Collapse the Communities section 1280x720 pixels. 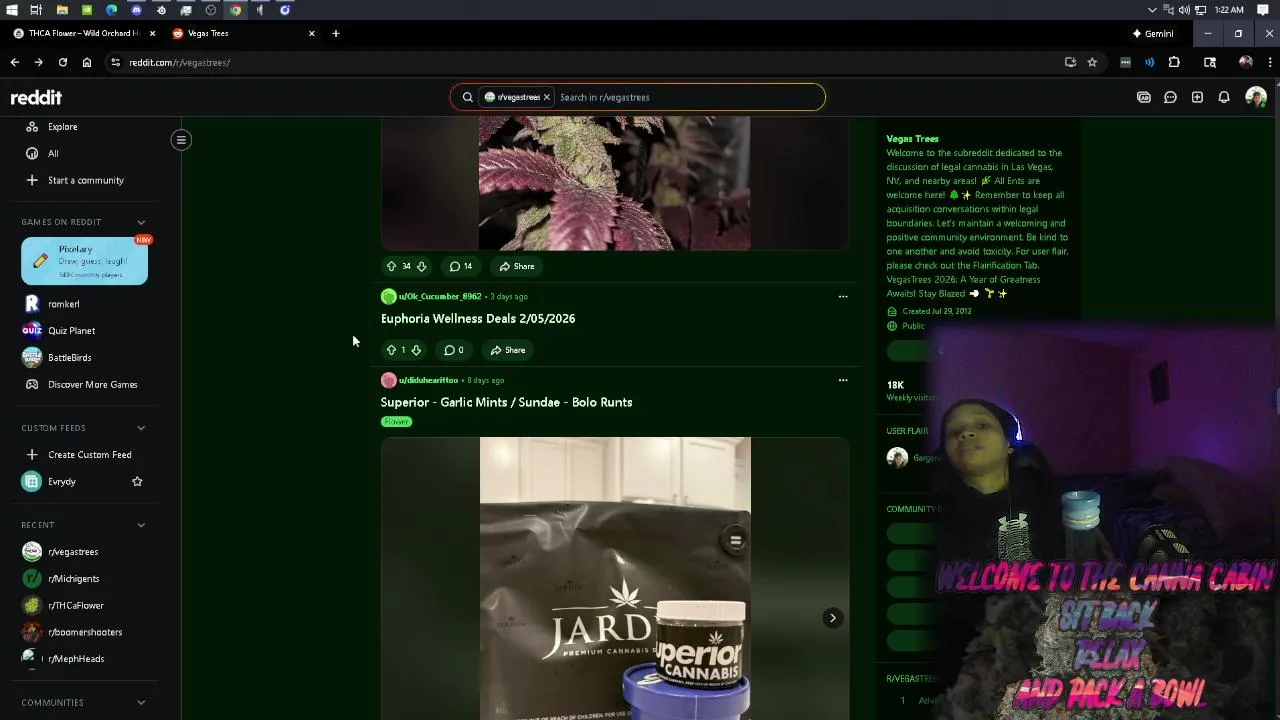tap(141, 703)
